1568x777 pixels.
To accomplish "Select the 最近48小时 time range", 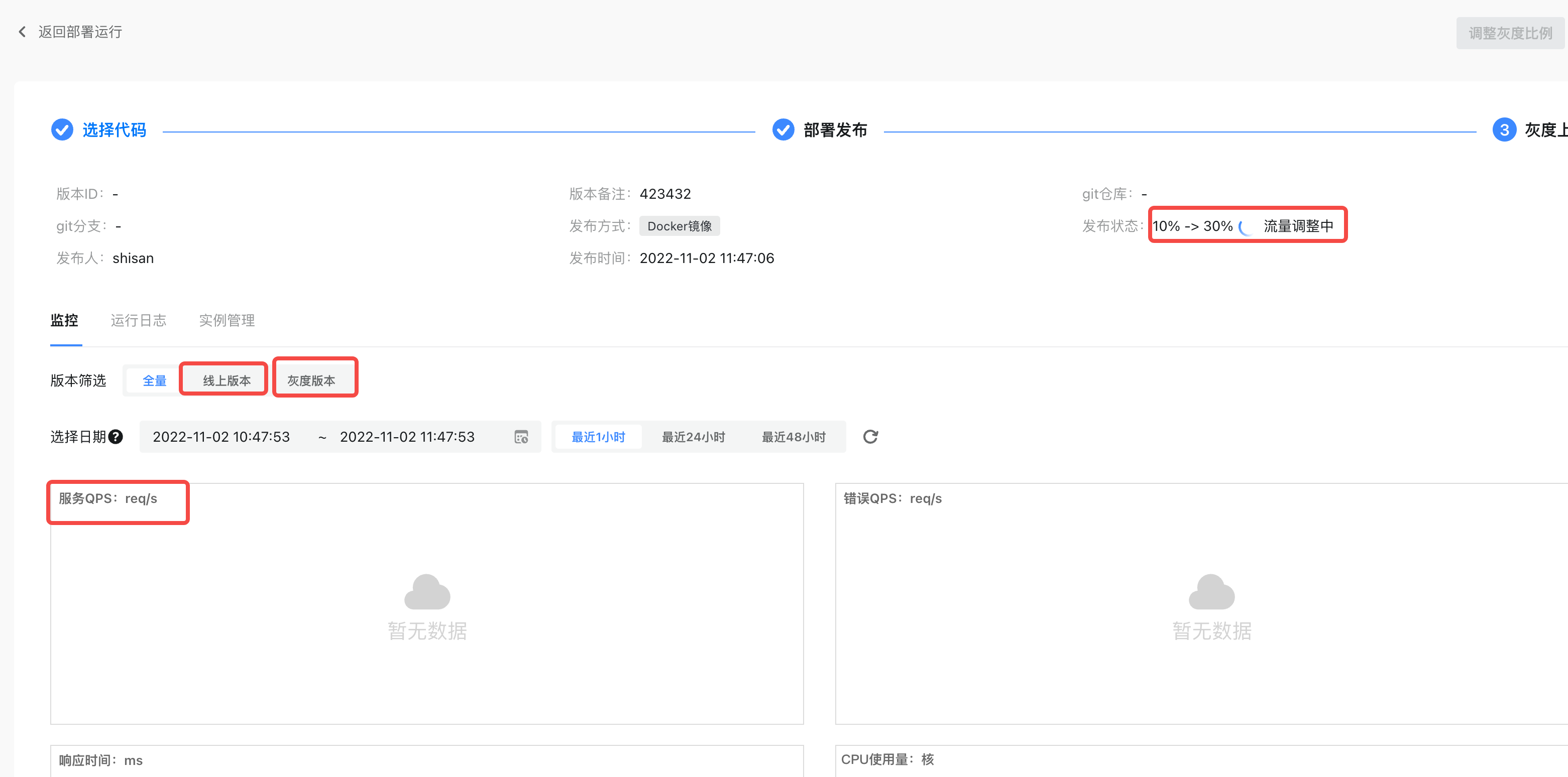I will coord(794,437).
